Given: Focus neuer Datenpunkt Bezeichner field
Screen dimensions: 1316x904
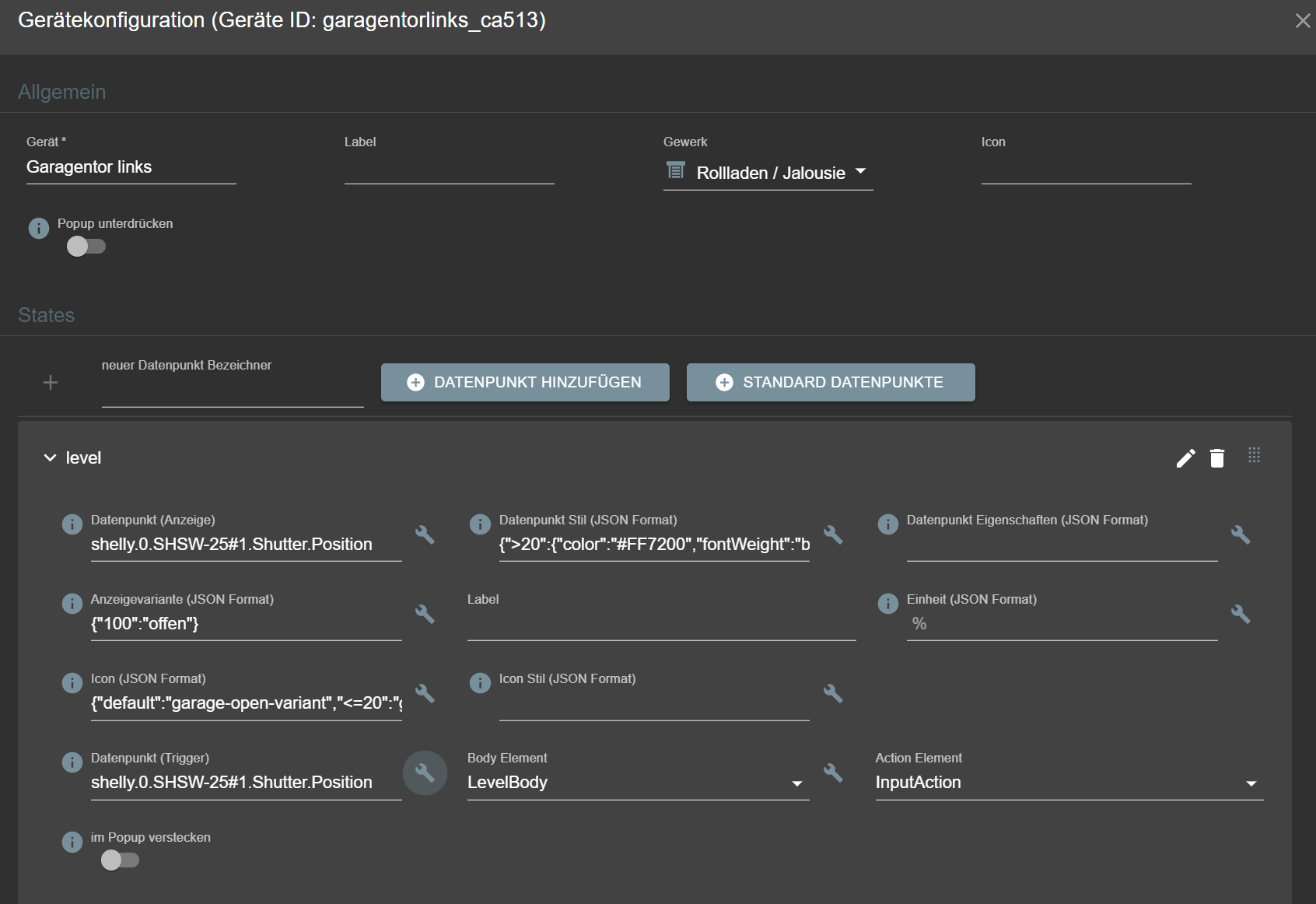Looking at the screenshot, I should 233,391.
